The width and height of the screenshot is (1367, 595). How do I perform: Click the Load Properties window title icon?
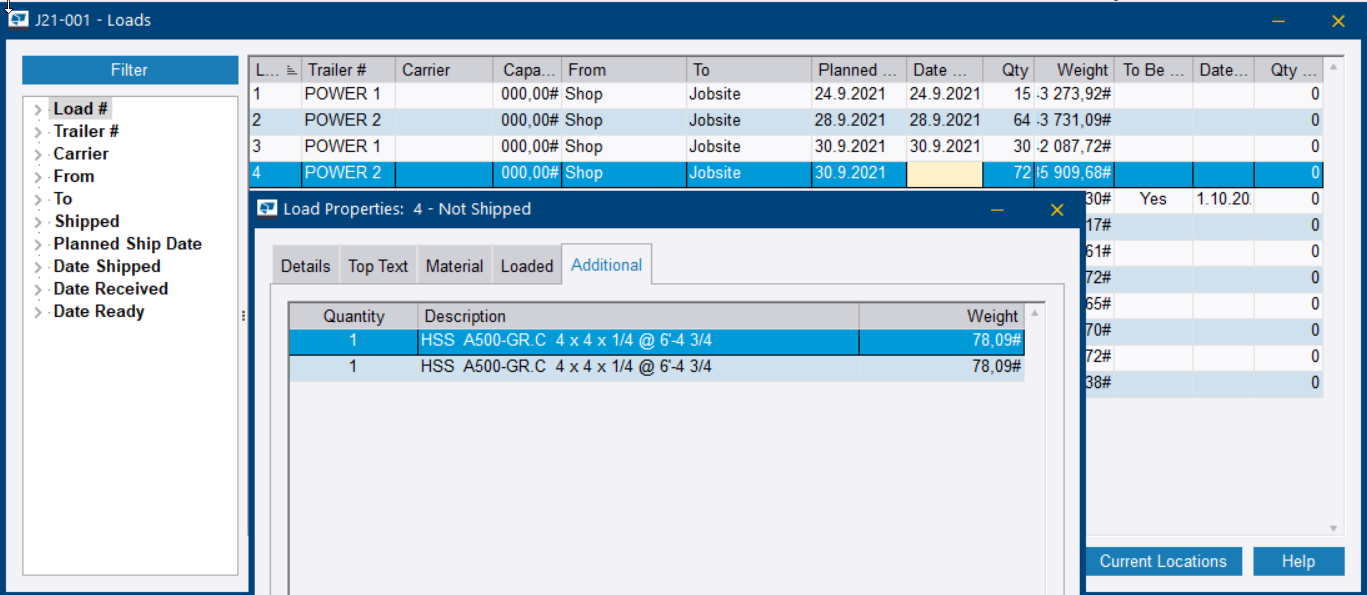267,209
